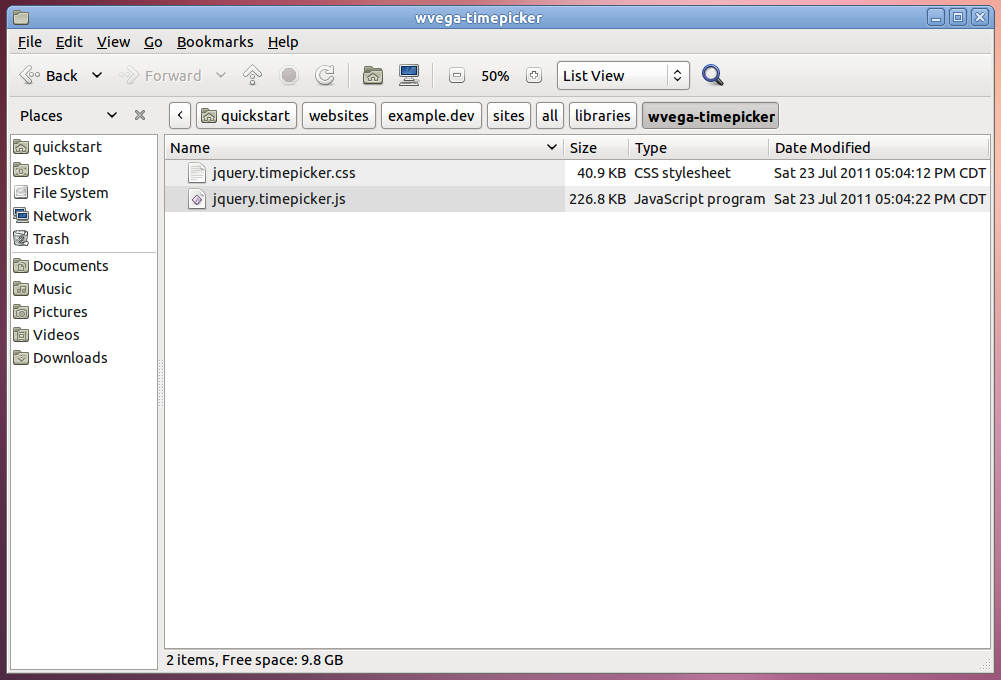
Task: Open Desktop in Places sidebar
Action: tap(83, 170)
